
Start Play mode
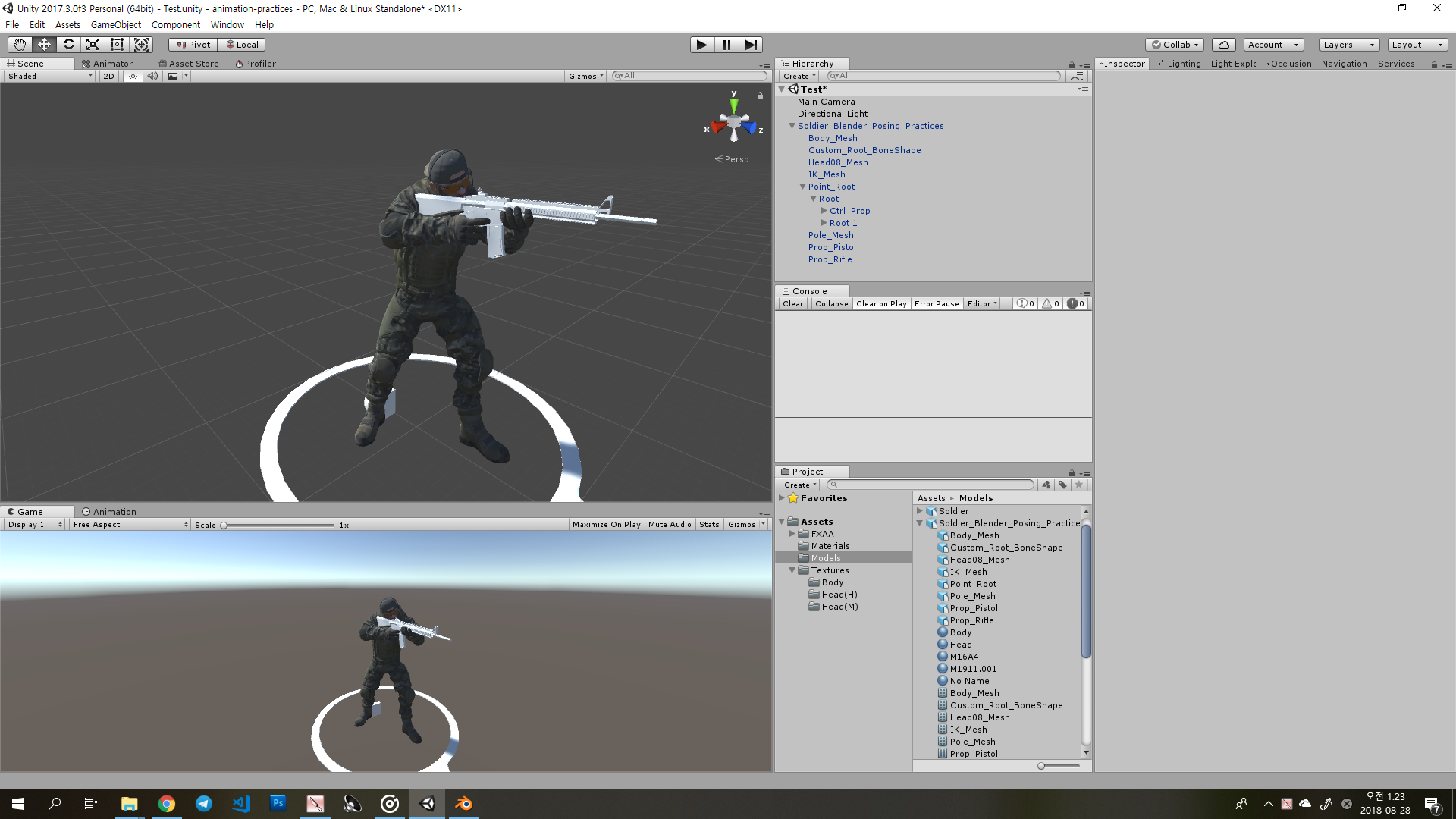tap(702, 45)
